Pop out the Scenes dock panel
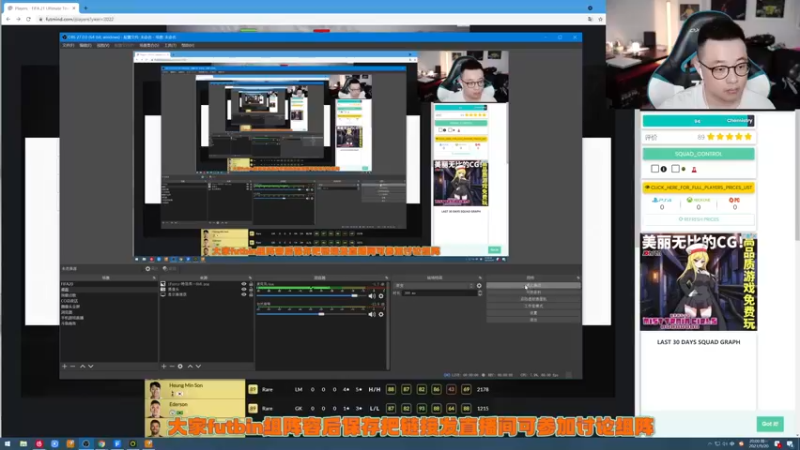Screen dimensions: 800x450 (x=154, y=278)
